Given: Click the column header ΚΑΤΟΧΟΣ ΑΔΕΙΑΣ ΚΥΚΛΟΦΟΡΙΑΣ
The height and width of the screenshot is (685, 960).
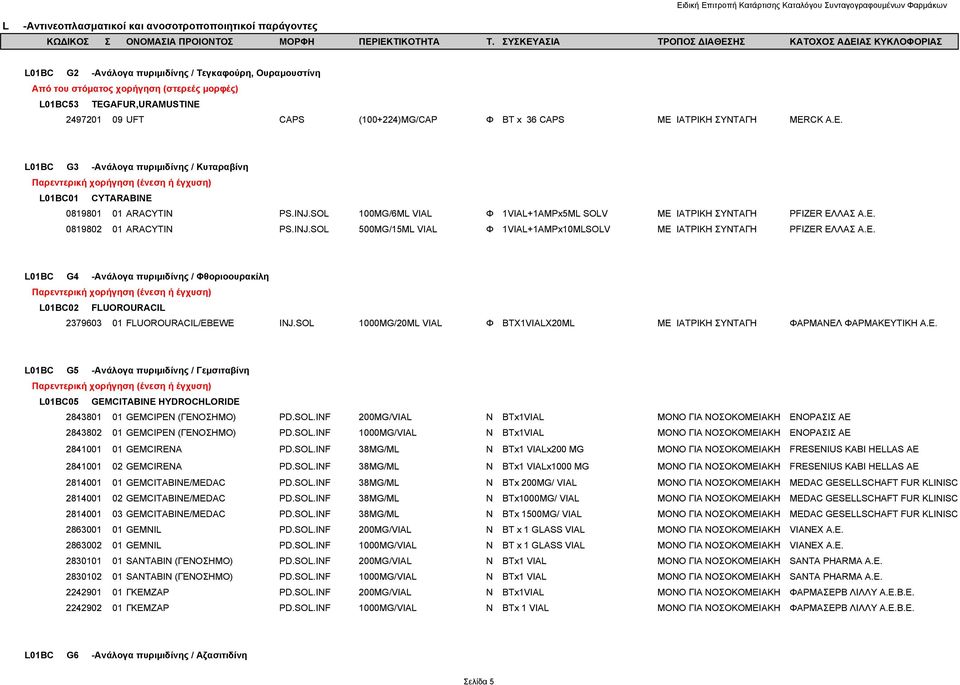Looking at the screenshot, I should click(865, 42).
